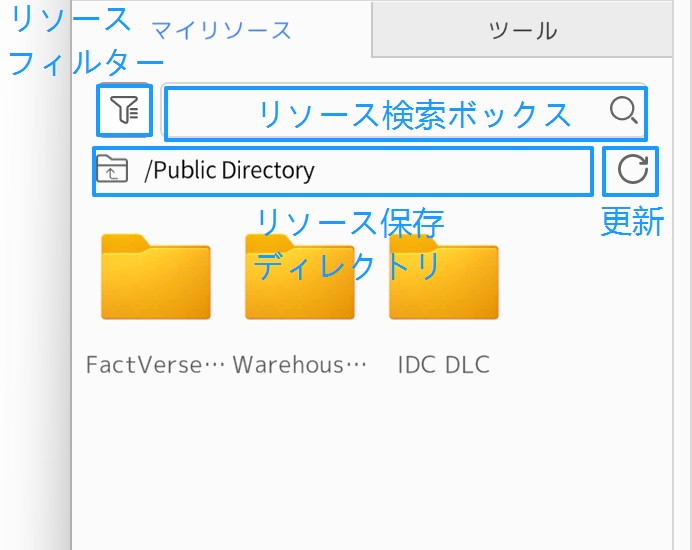Click the 更新 label under refresh
This screenshot has width=692, height=550.
(632, 221)
